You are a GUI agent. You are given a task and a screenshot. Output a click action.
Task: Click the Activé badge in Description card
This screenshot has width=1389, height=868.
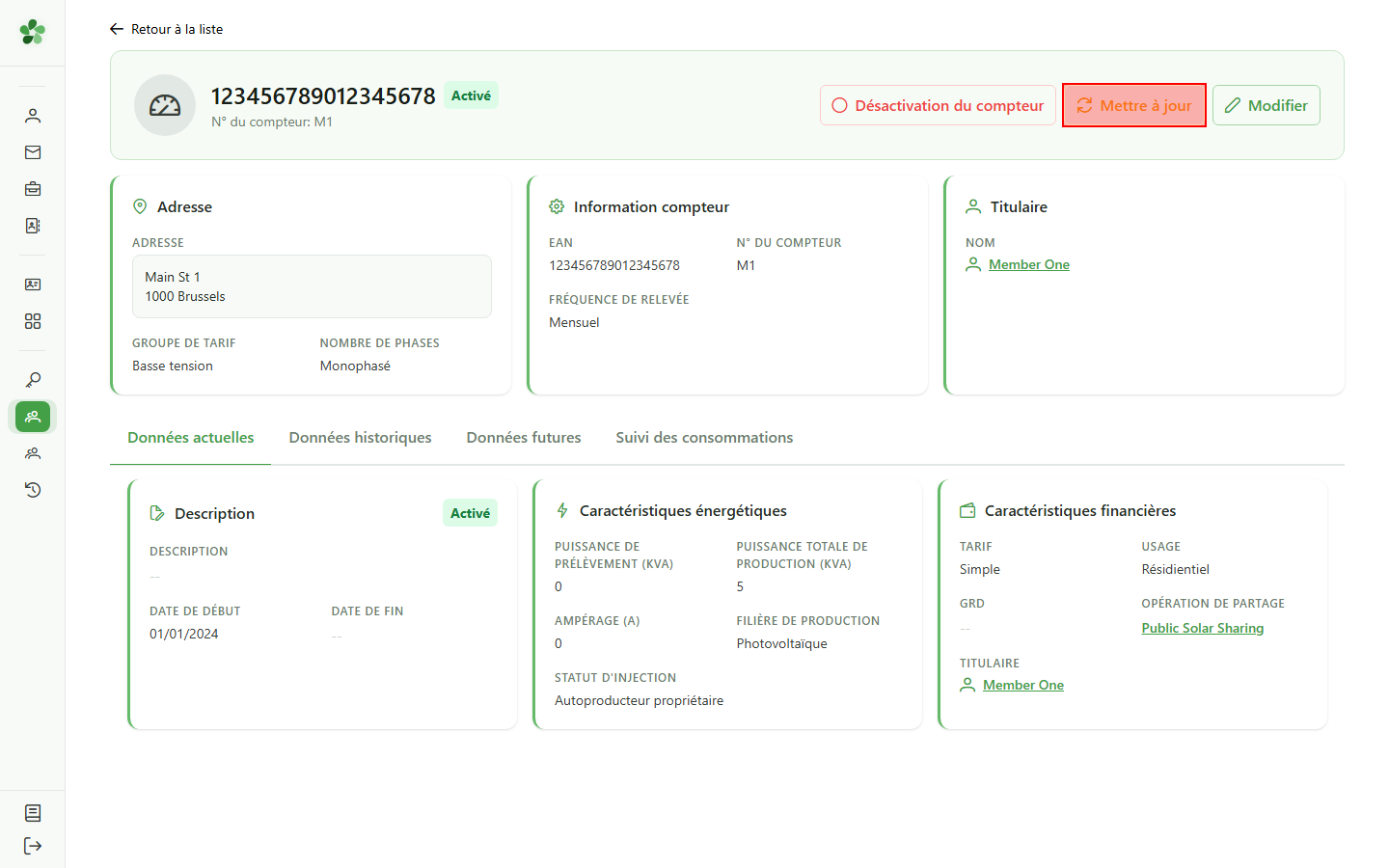tap(470, 513)
